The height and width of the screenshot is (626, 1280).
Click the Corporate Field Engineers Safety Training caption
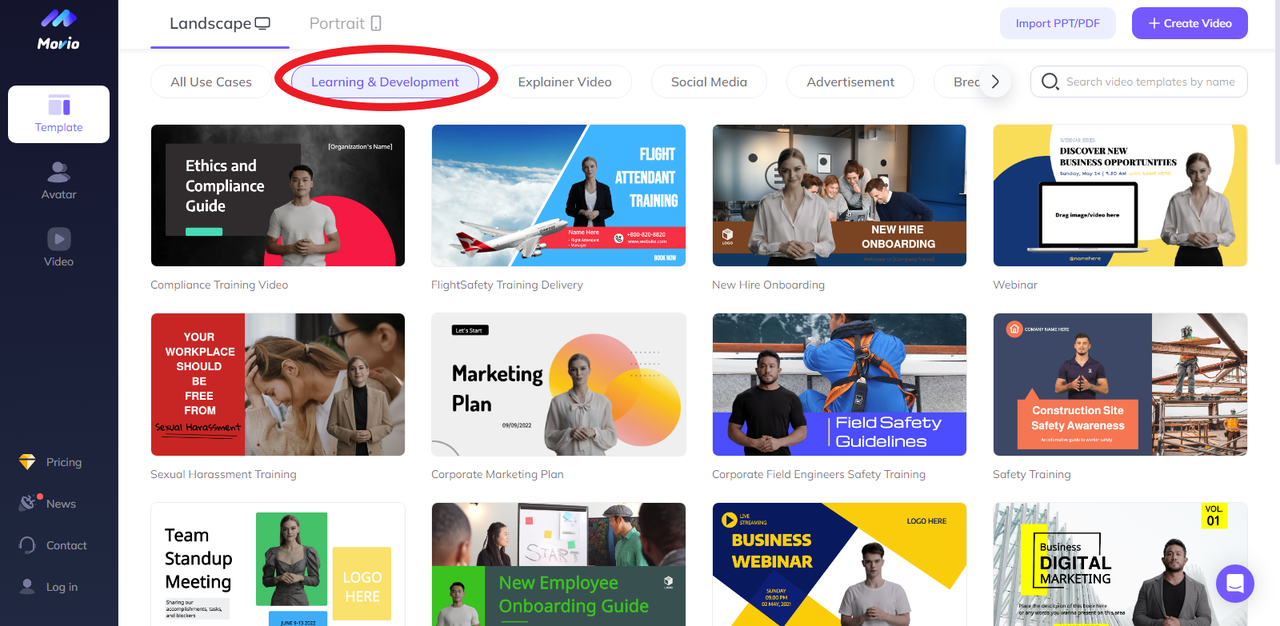[819, 474]
